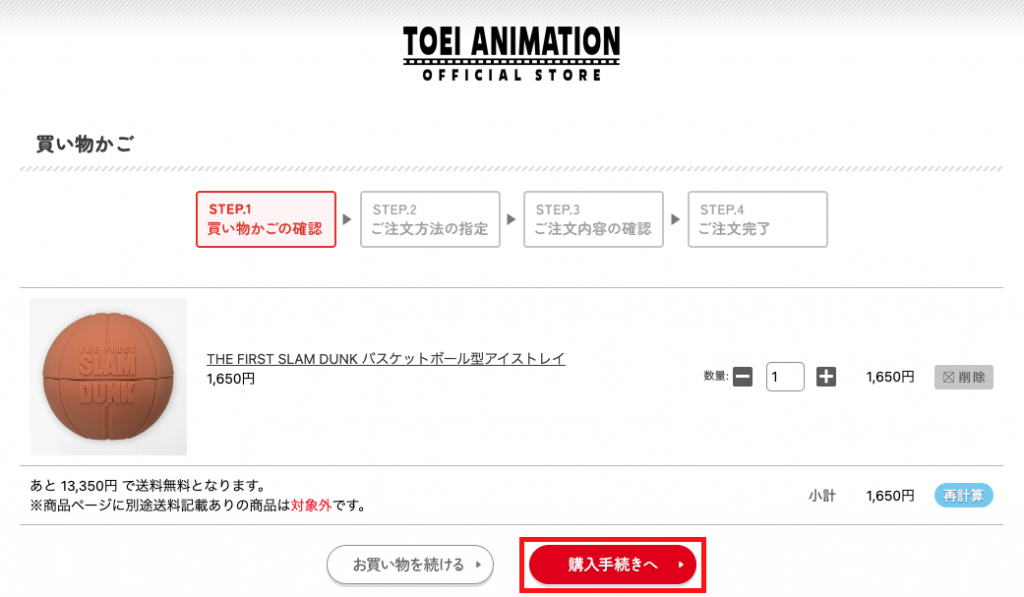Increase quantity with the plus button
Image resolution: width=1024 pixels, height=597 pixels.
coord(826,377)
